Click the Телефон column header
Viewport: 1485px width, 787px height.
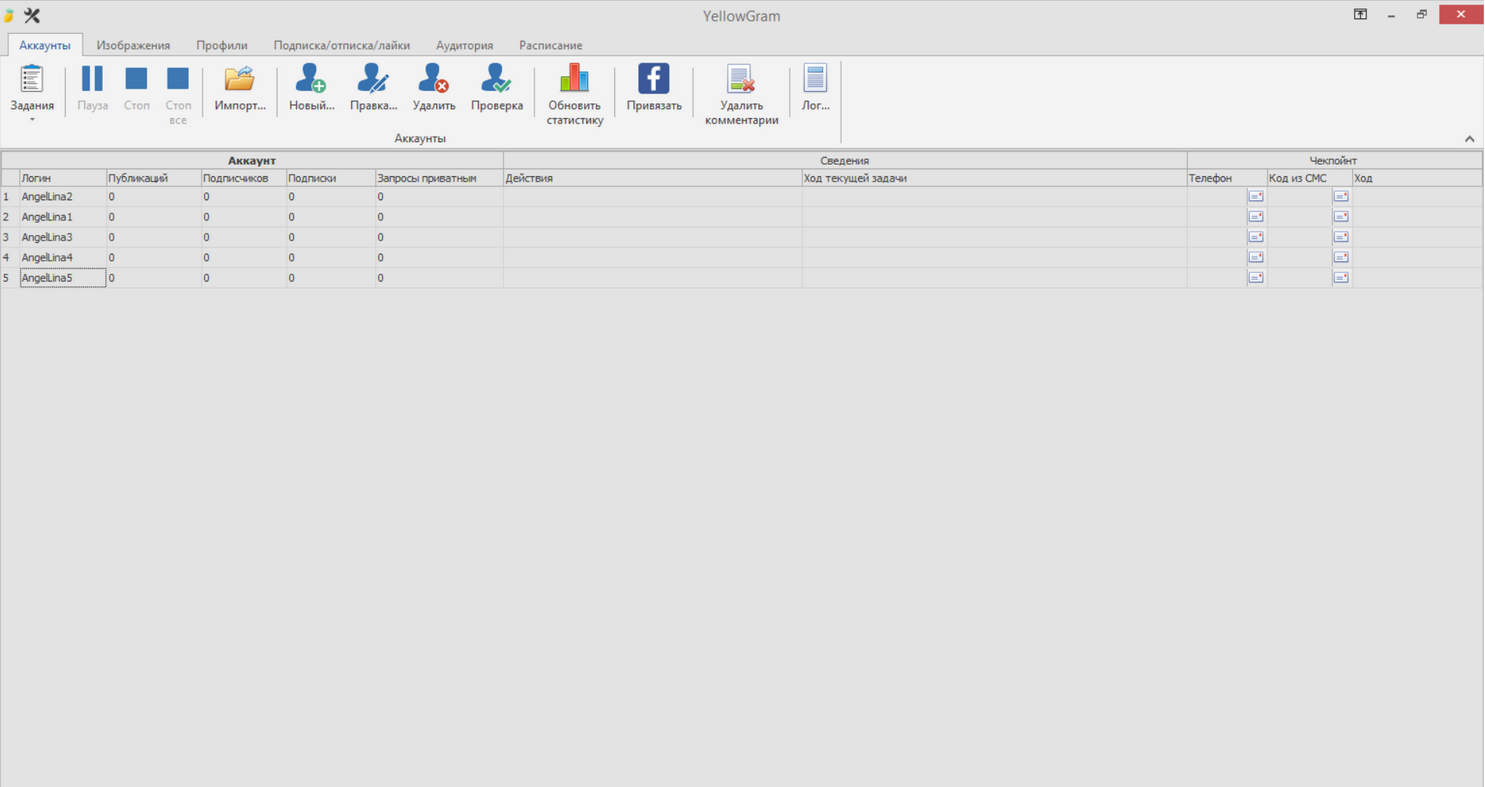tap(1227, 178)
